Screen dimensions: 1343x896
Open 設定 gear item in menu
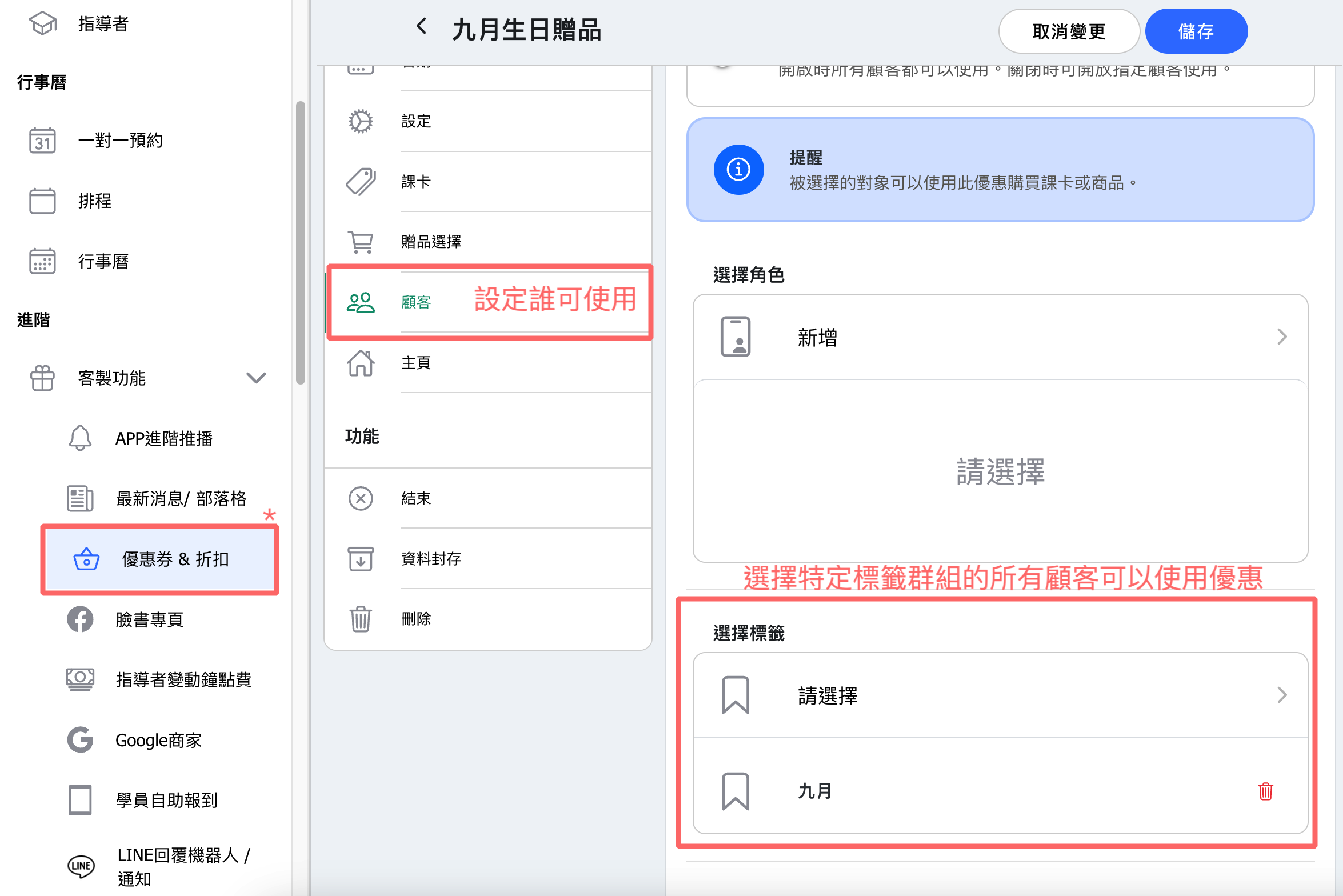(x=415, y=121)
